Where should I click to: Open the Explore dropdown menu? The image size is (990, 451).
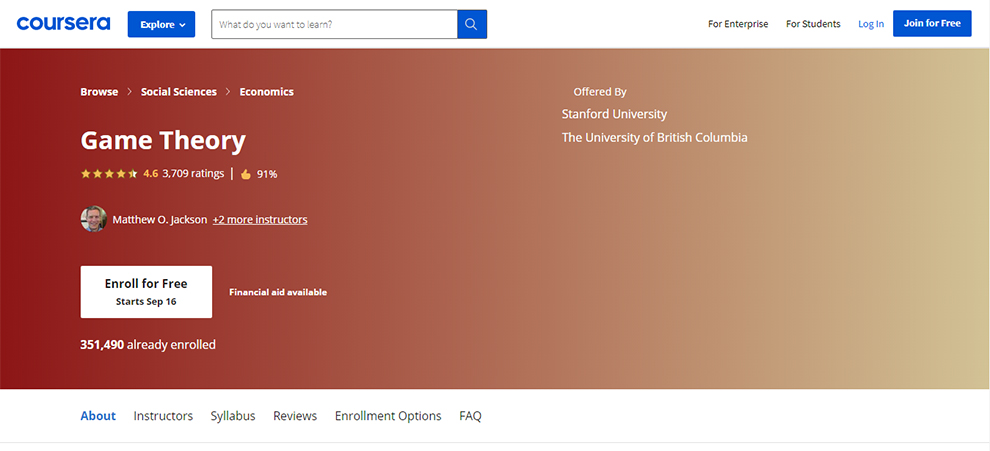click(x=161, y=24)
